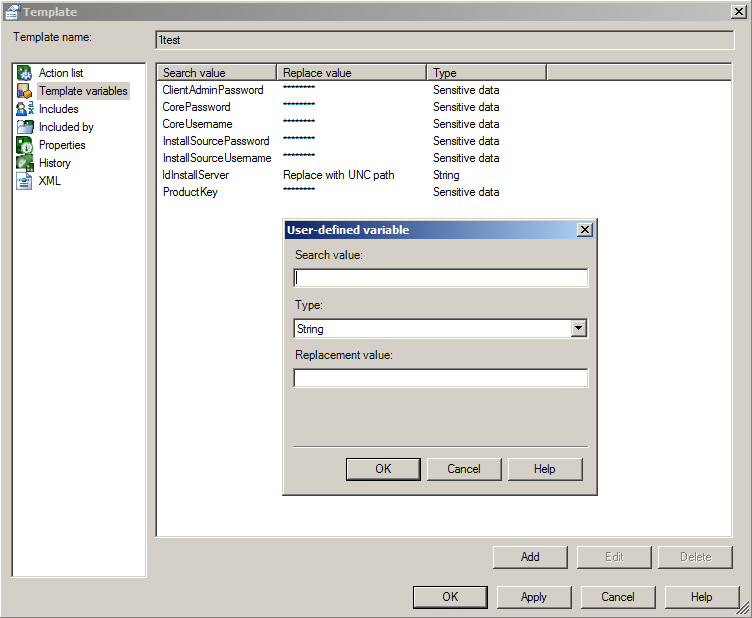This screenshot has height=618, width=752.
Task: Close the User-defined variable dialog
Action: pyautogui.click(x=585, y=230)
